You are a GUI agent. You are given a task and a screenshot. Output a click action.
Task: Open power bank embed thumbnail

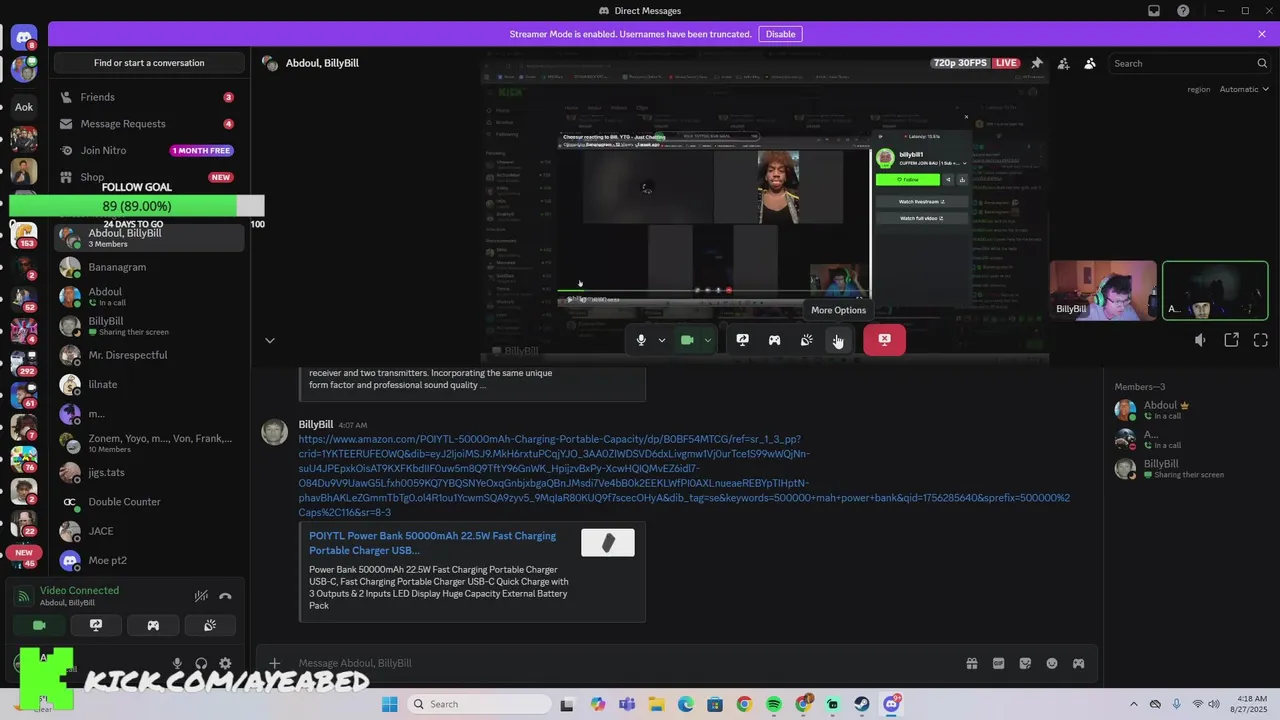click(x=608, y=542)
